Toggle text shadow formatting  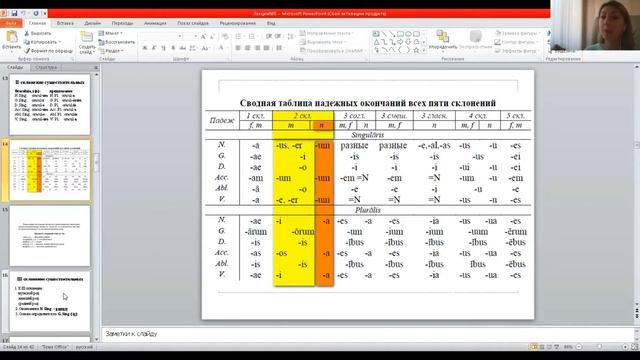(x=173, y=48)
